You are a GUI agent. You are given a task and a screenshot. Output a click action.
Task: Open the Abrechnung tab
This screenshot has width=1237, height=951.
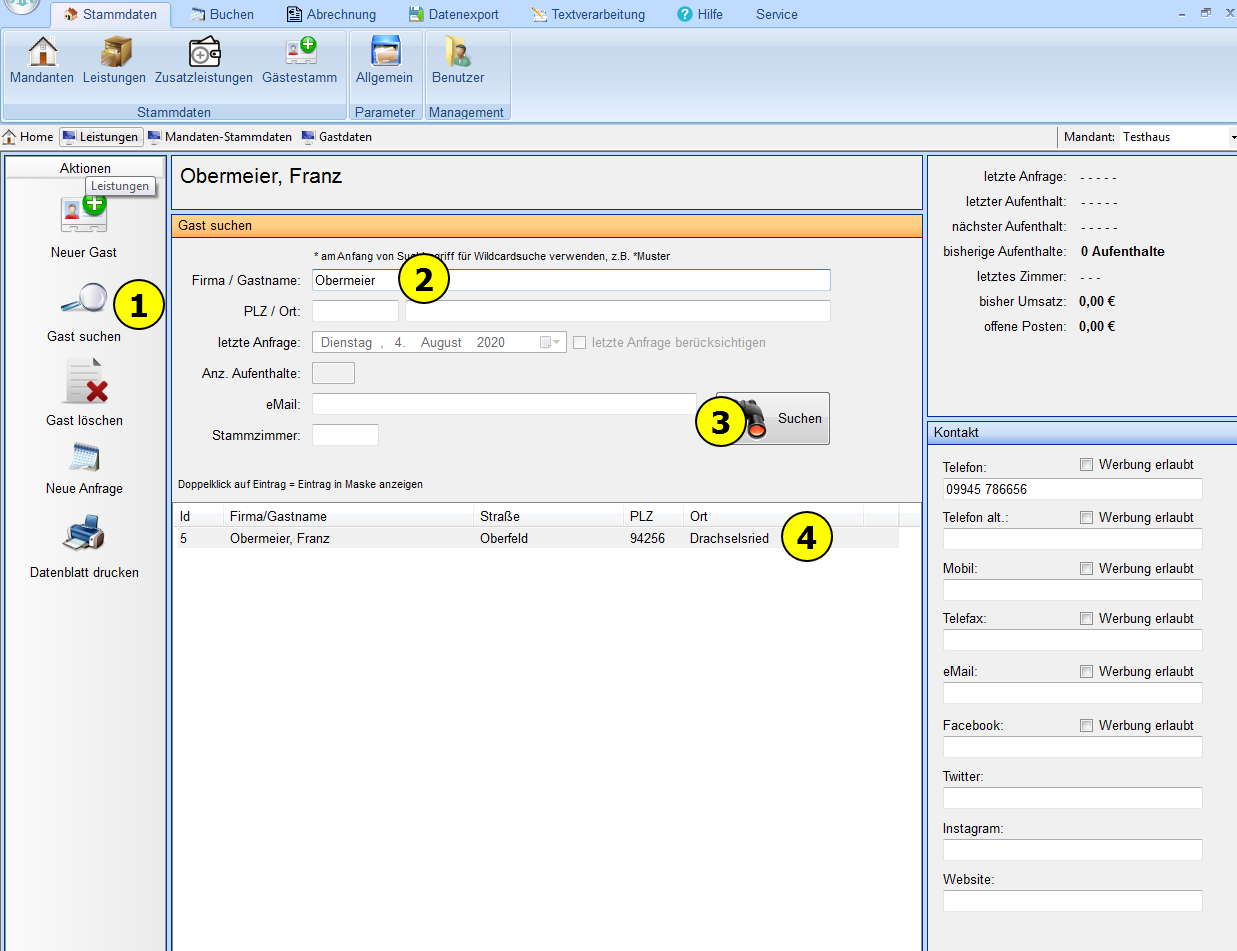click(331, 14)
